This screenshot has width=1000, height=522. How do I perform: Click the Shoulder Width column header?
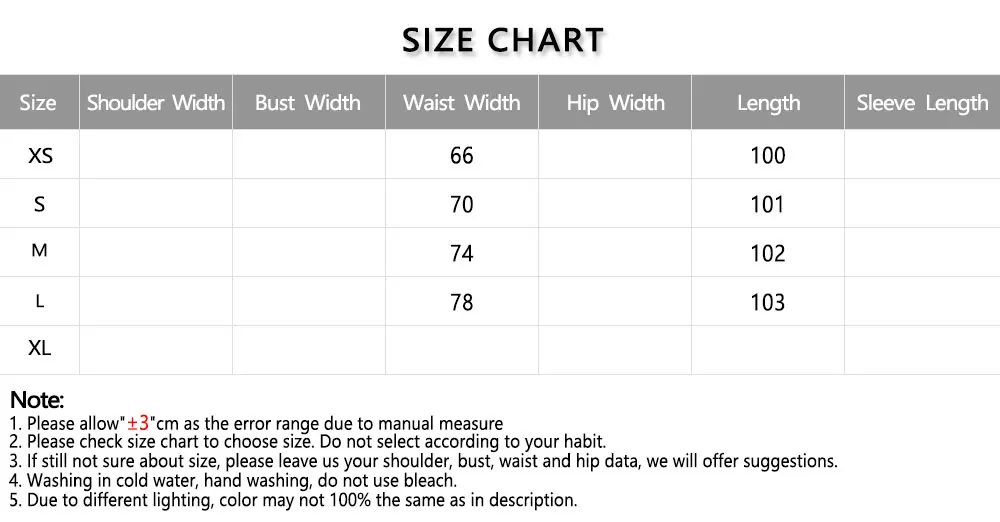pos(156,102)
